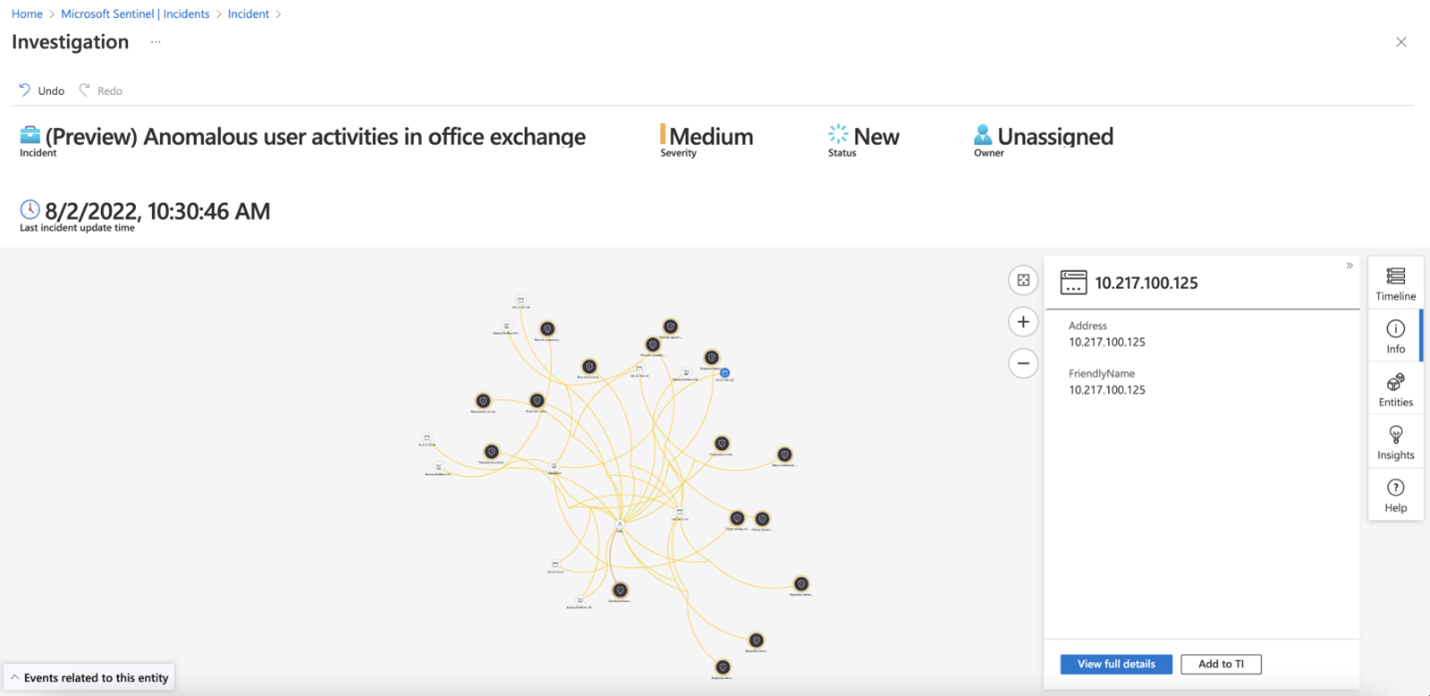Select the highlighted blue IP node
Screen dimensions: 1430x696
click(x=726, y=373)
